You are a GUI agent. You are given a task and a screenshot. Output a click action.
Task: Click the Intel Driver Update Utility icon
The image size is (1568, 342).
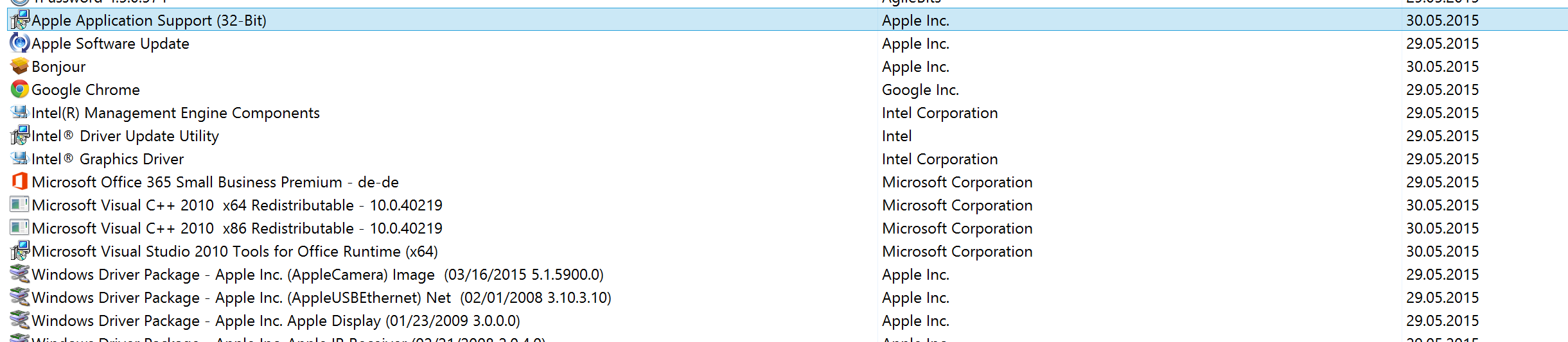(20, 135)
